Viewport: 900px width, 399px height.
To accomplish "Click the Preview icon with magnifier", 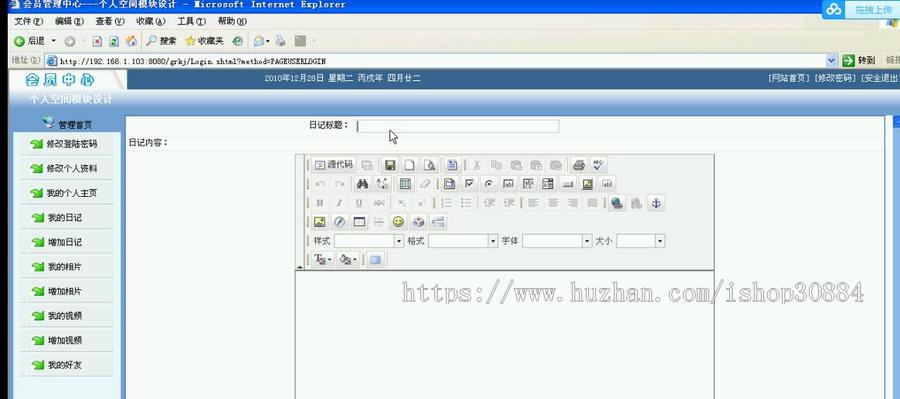I will pyautogui.click(x=429, y=165).
